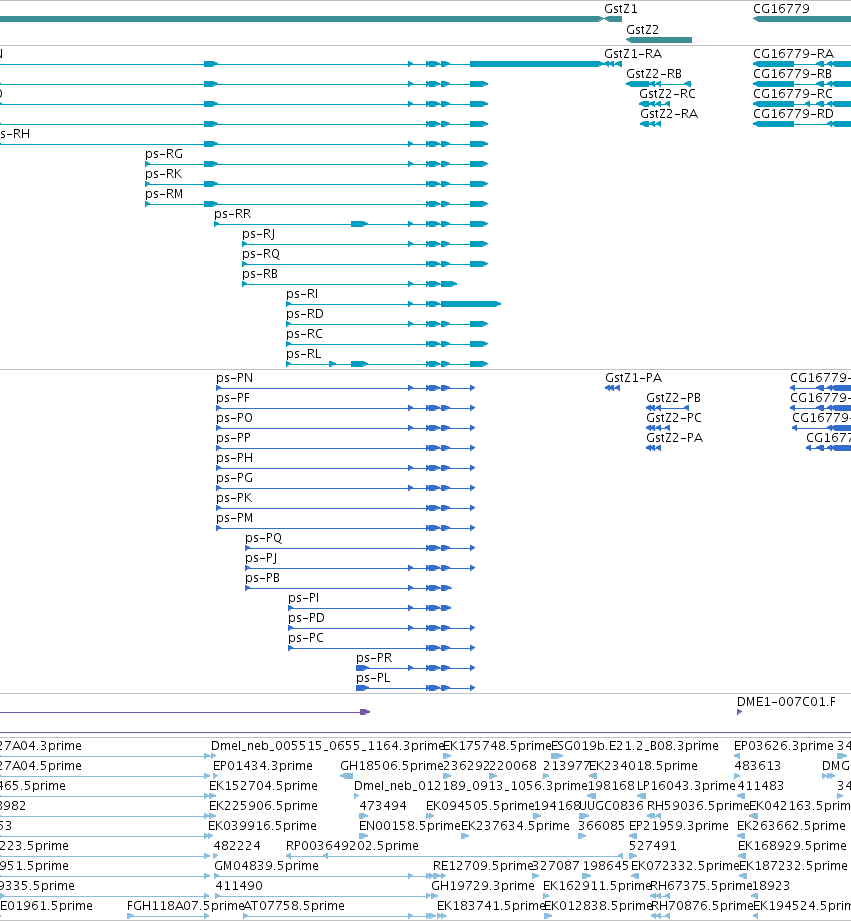Open transcript label CG16779-RD
Screen dimensions: 851x921
click(x=793, y=113)
